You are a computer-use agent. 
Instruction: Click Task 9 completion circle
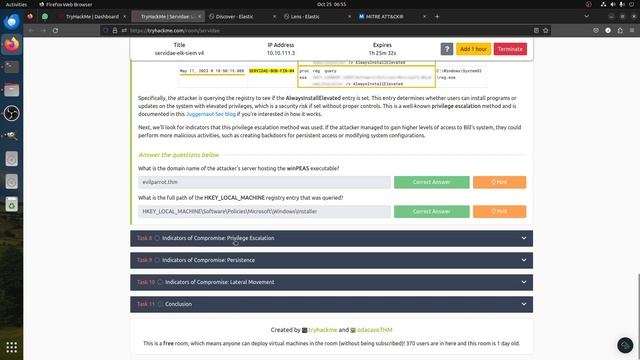(x=157, y=260)
